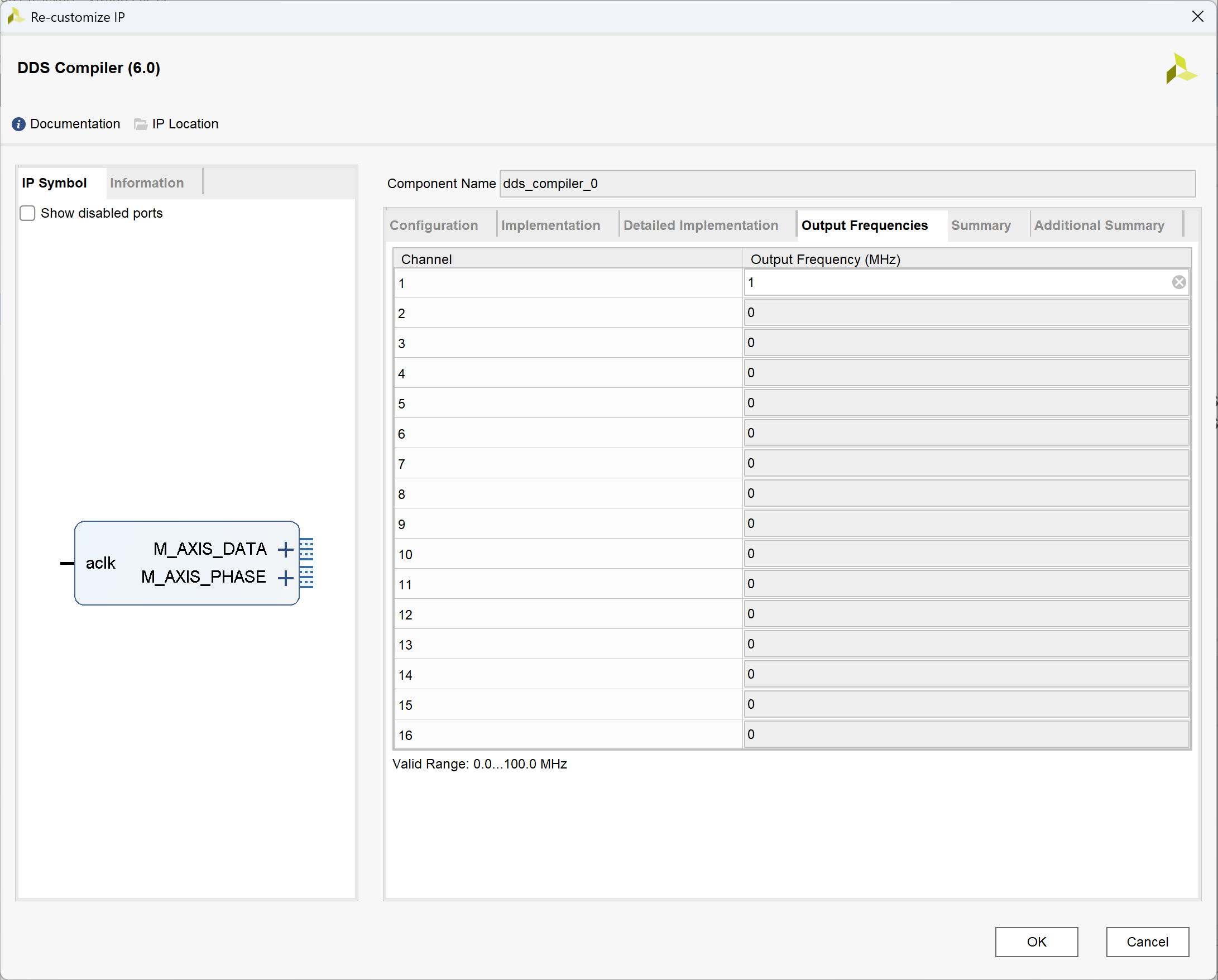Click channel 12 output frequency field
This screenshot has height=980, width=1218.
967,614
